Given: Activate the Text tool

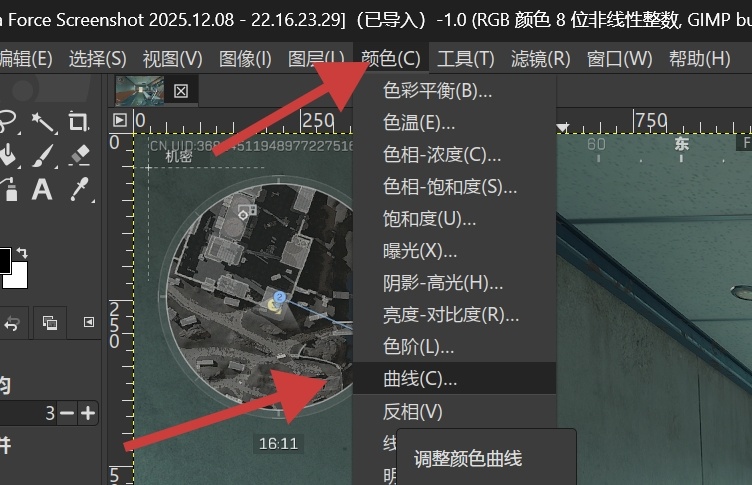Looking at the screenshot, I should (42, 189).
